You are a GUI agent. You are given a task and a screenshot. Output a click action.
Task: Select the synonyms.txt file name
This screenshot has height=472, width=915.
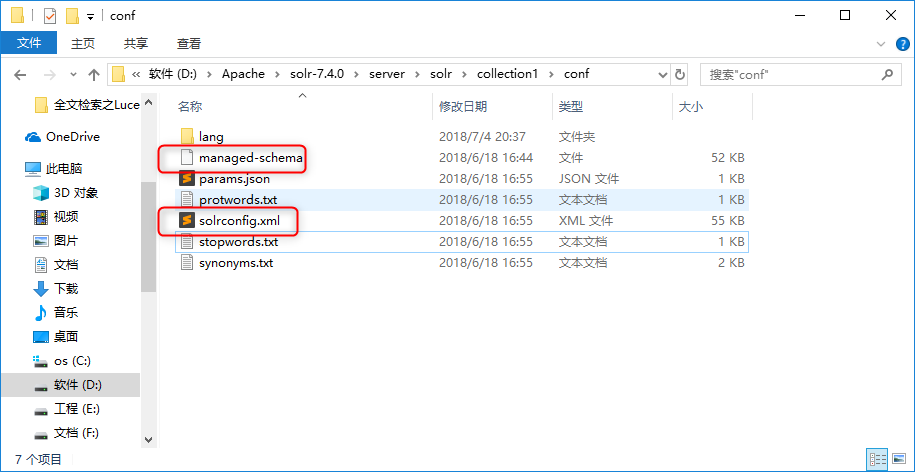(236, 263)
